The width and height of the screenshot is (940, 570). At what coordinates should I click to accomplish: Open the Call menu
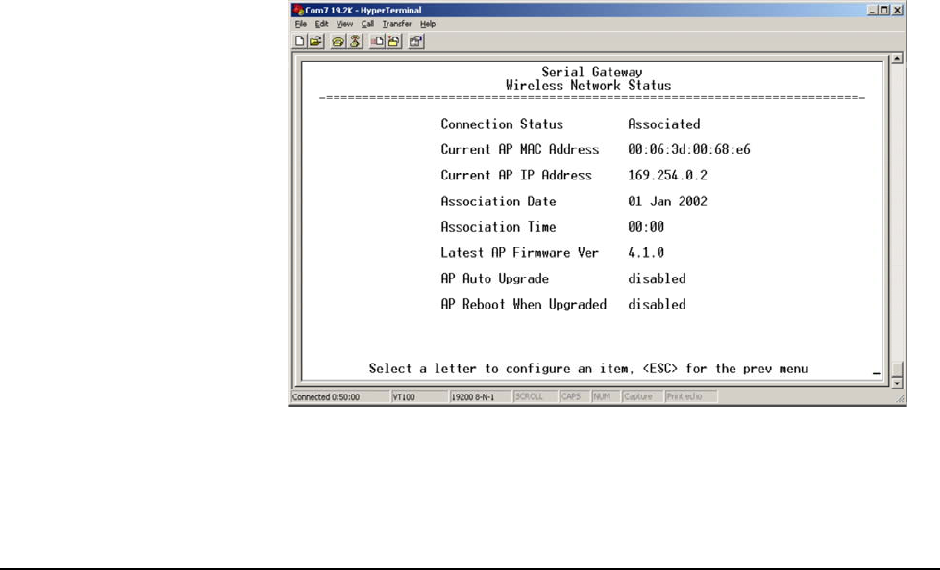(367, 24)
